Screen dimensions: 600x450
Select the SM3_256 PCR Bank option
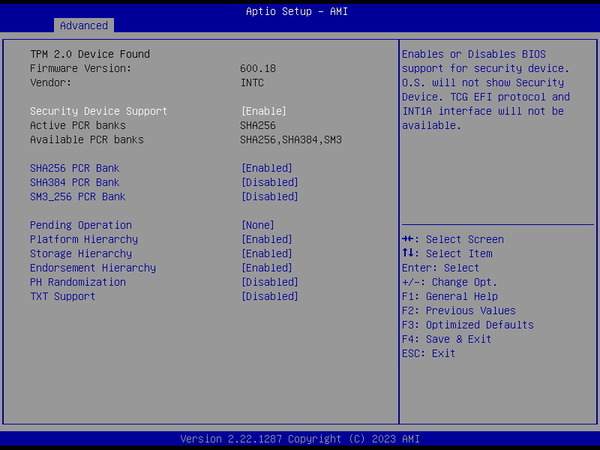pos(78,196)
